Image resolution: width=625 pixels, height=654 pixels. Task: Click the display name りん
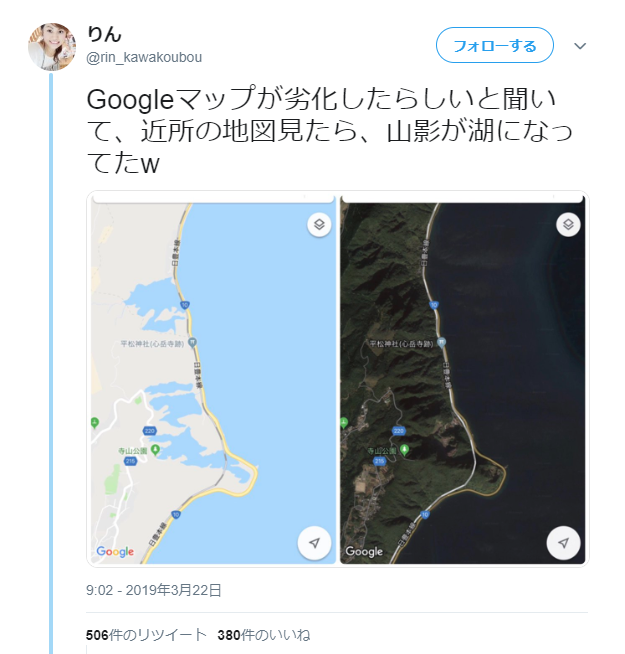[x=104, y=34]
